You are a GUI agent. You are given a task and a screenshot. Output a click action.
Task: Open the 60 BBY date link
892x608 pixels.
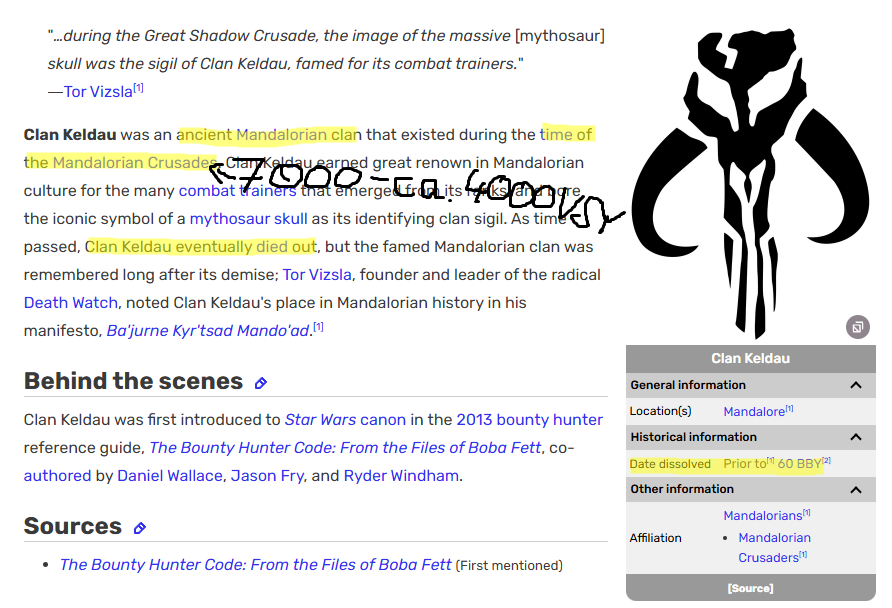coord(799,464)
